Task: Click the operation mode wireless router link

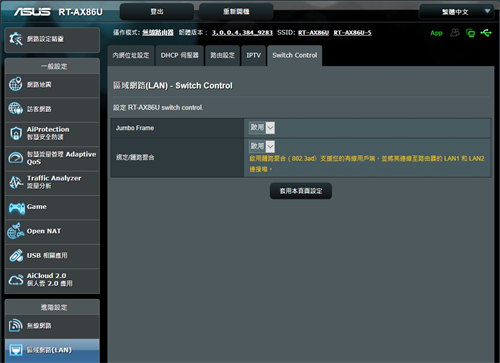Action: (158, 33)
